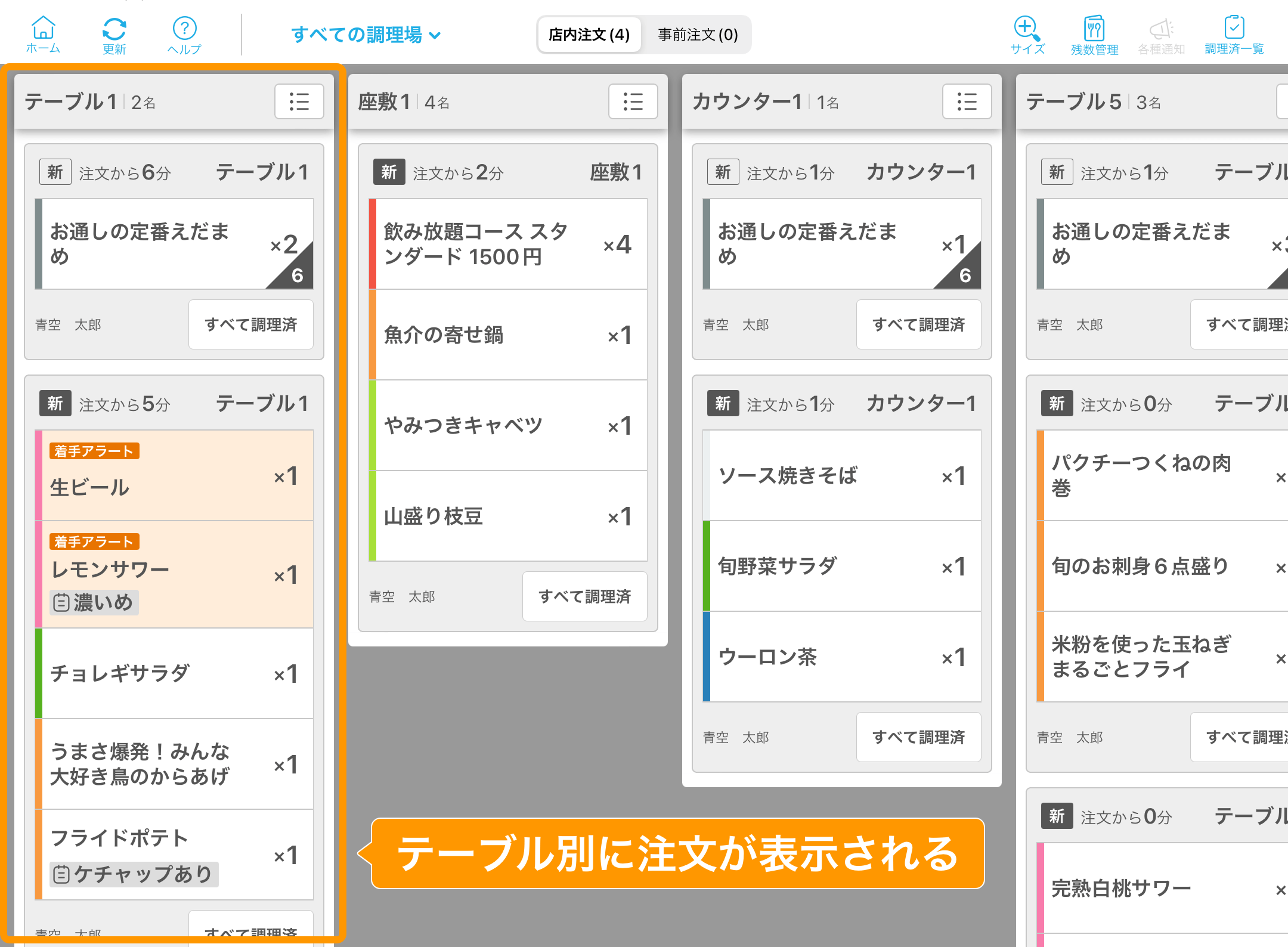
Task: Tap 新 badge on テーブル1 6分 order
Action: (x=55, y=172)
